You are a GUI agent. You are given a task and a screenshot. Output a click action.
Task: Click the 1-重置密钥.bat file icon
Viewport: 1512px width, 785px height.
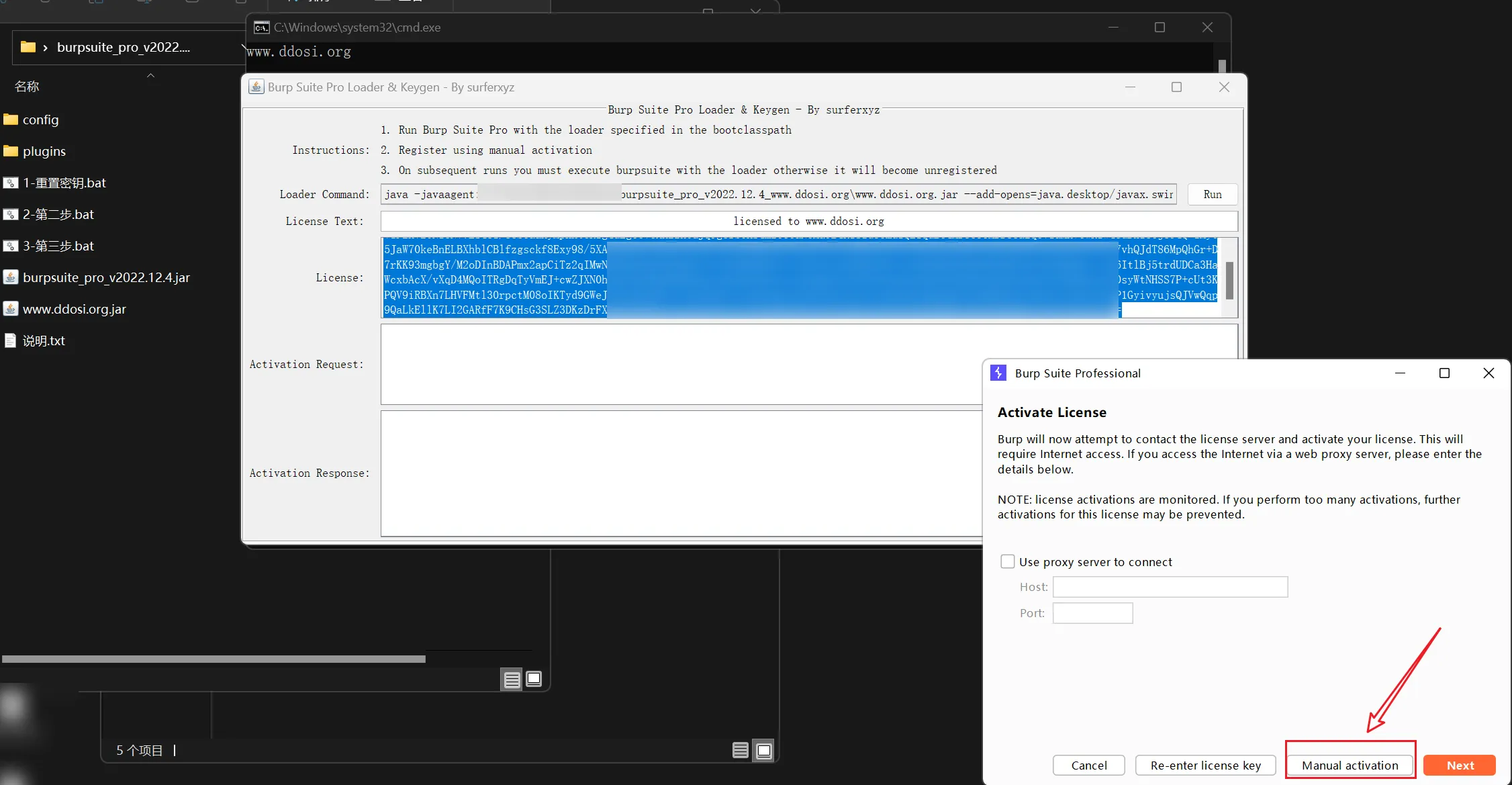11,183
